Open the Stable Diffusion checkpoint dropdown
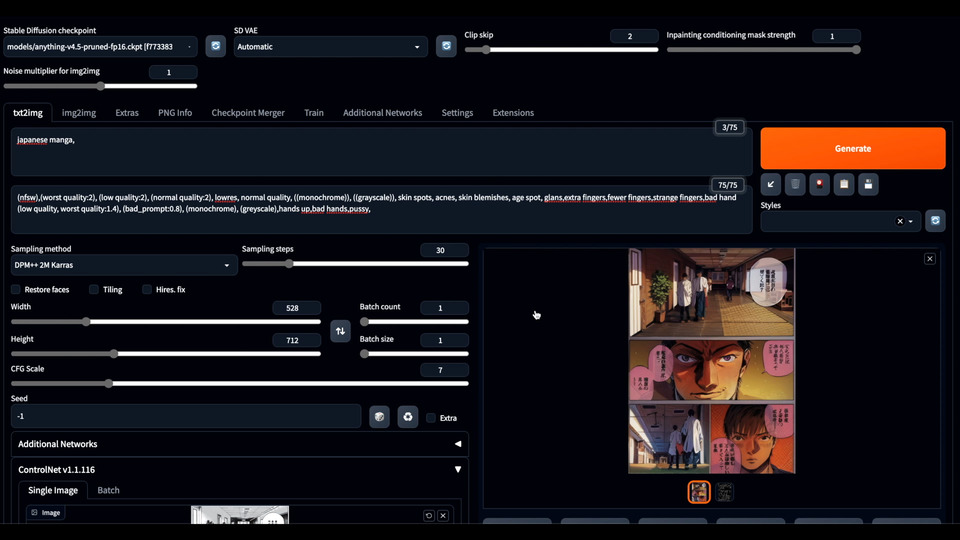This screenshot has width=960, height=540. [100, 47]
